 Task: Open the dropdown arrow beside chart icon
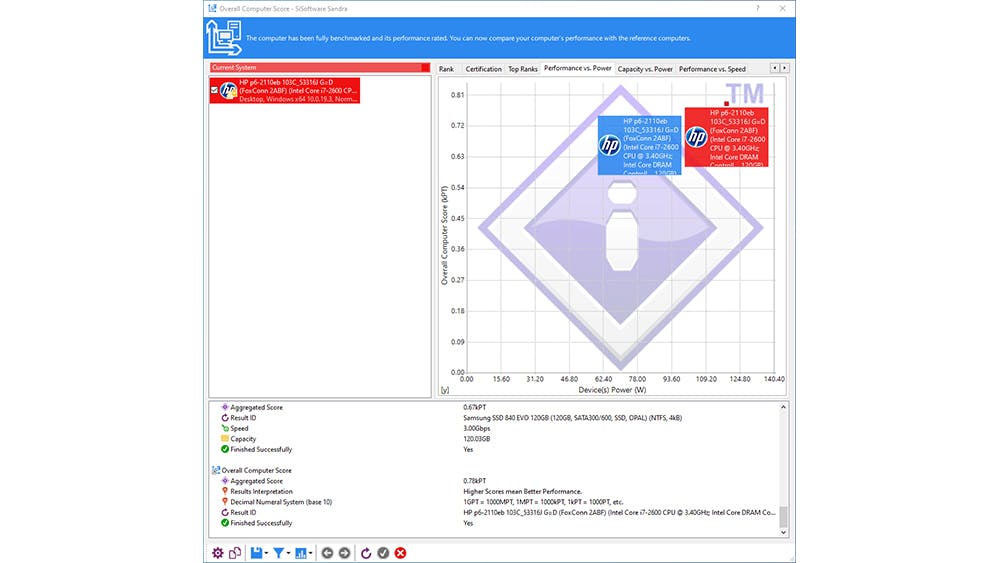(310, 553)
